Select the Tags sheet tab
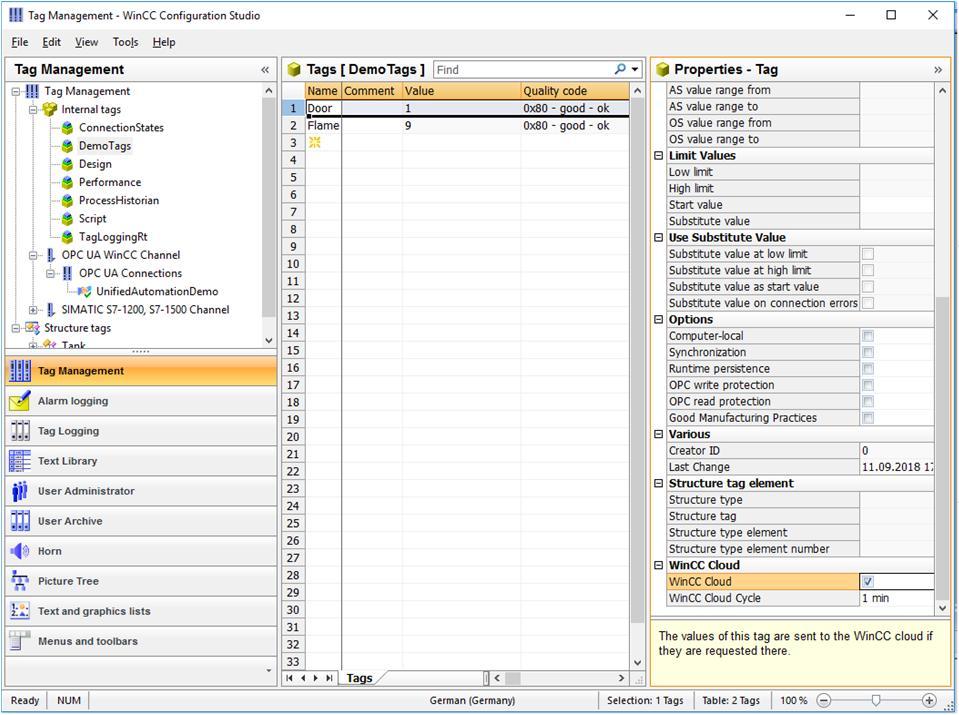Image resolution: width=959 pixels, height=715 pixels. click(x=359, y=678)
